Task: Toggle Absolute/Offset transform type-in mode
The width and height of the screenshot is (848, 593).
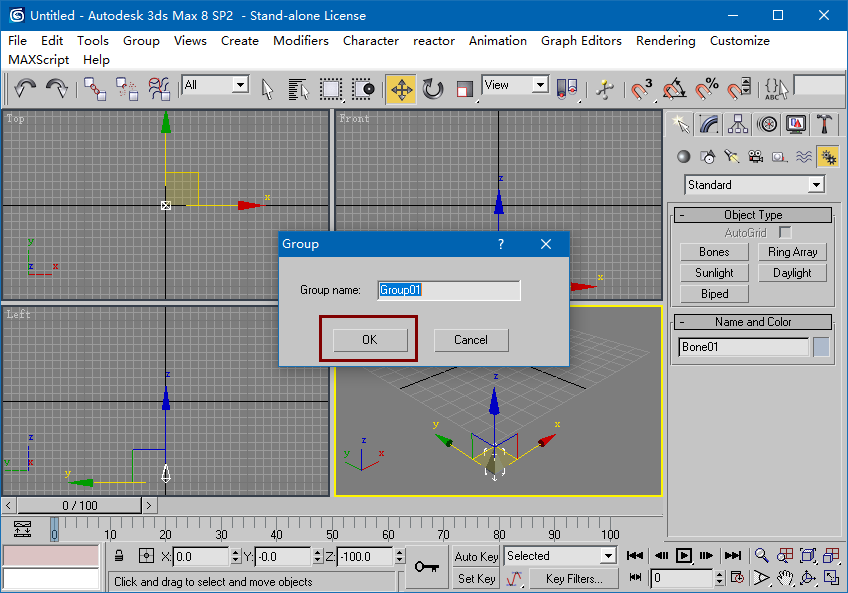Action: pos(146,556)
